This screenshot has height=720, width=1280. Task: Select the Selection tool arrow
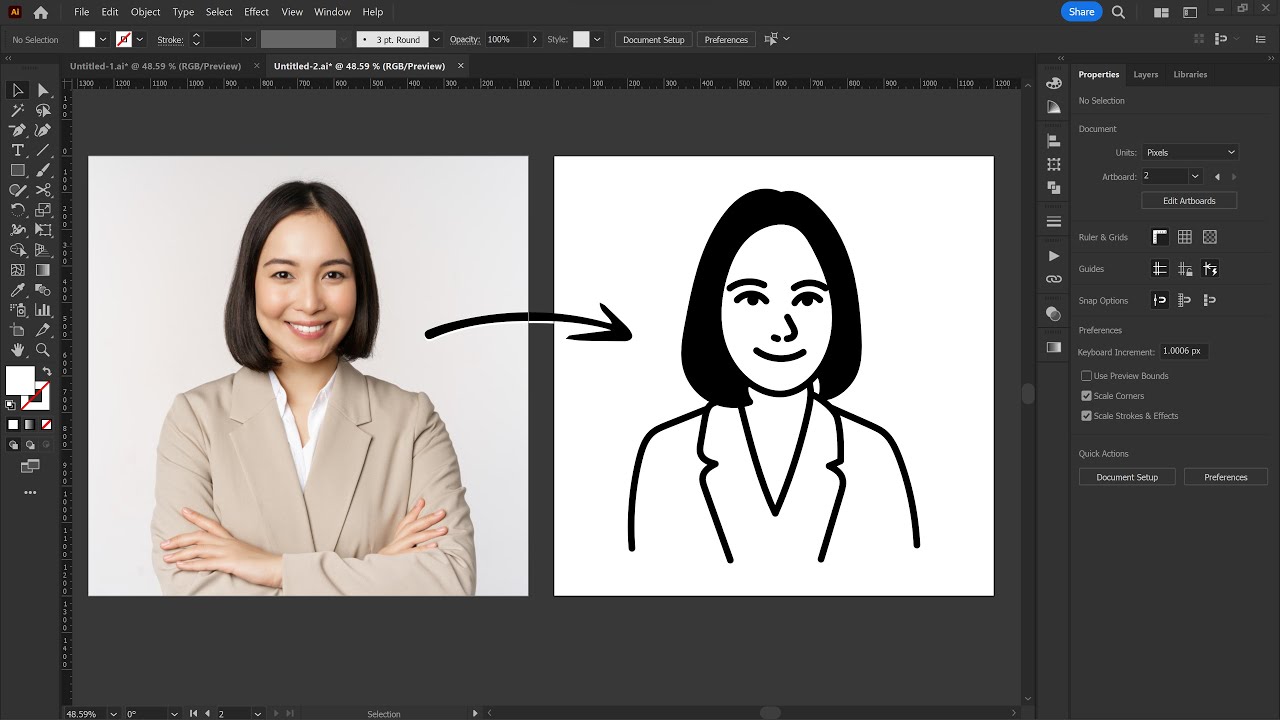(17, 90)
